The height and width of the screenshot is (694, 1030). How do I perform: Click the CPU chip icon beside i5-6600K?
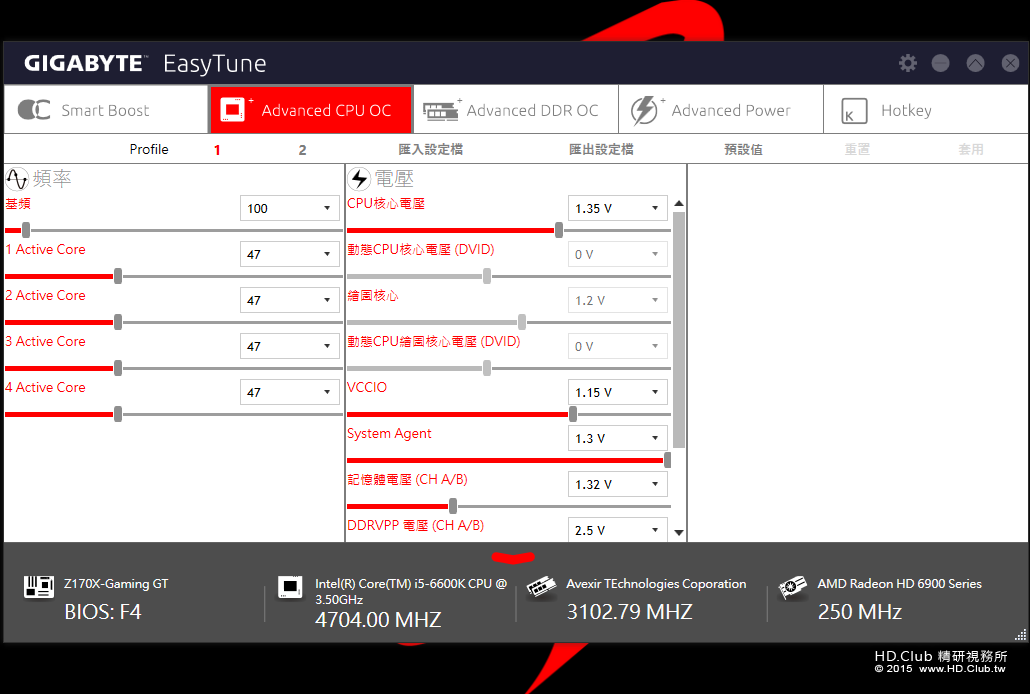[x=290, y=587]
